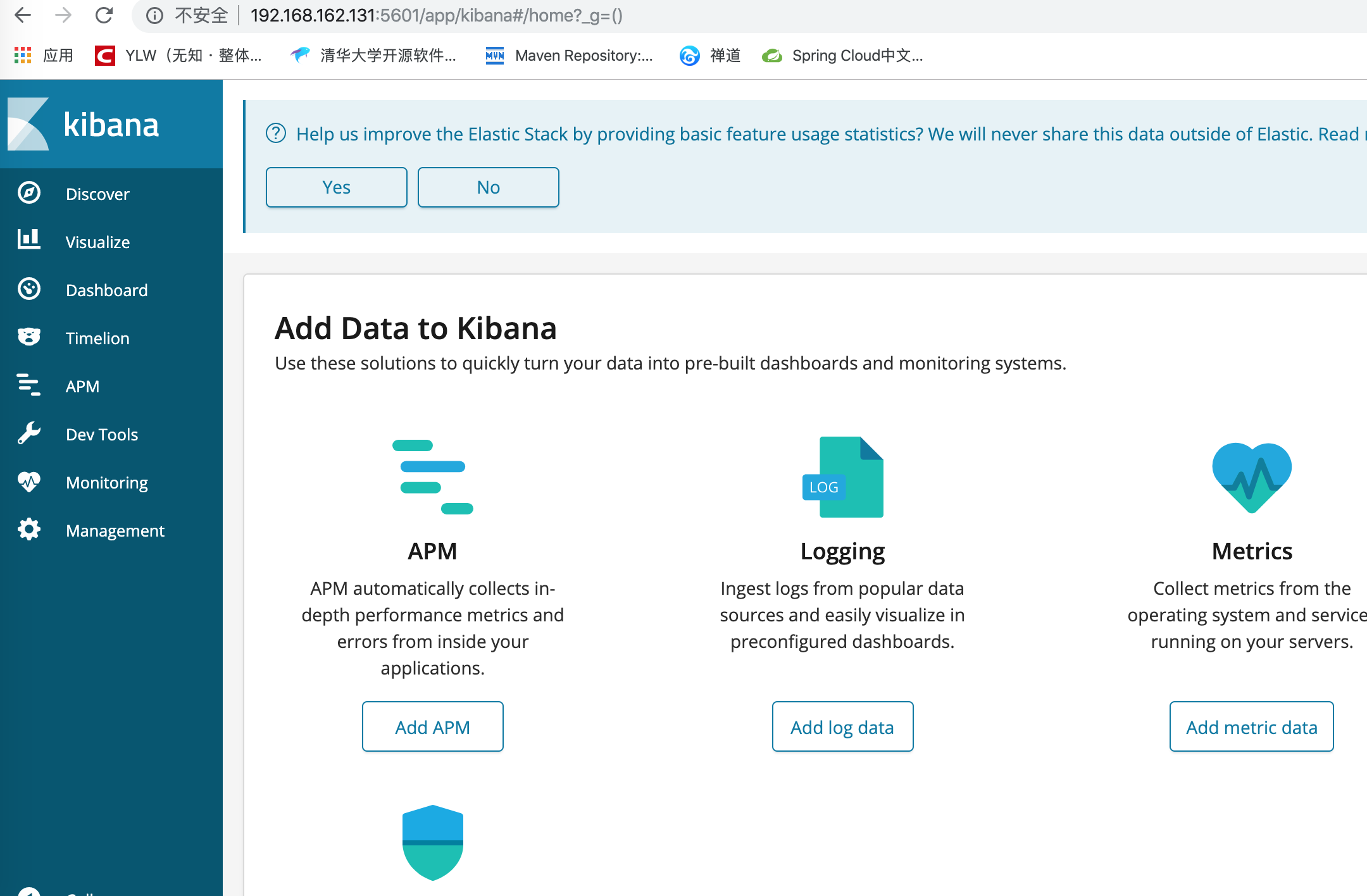Open Dashboard via gauge icon
Viewport: 1367px width, 896px height.
(x=29, y=289)
